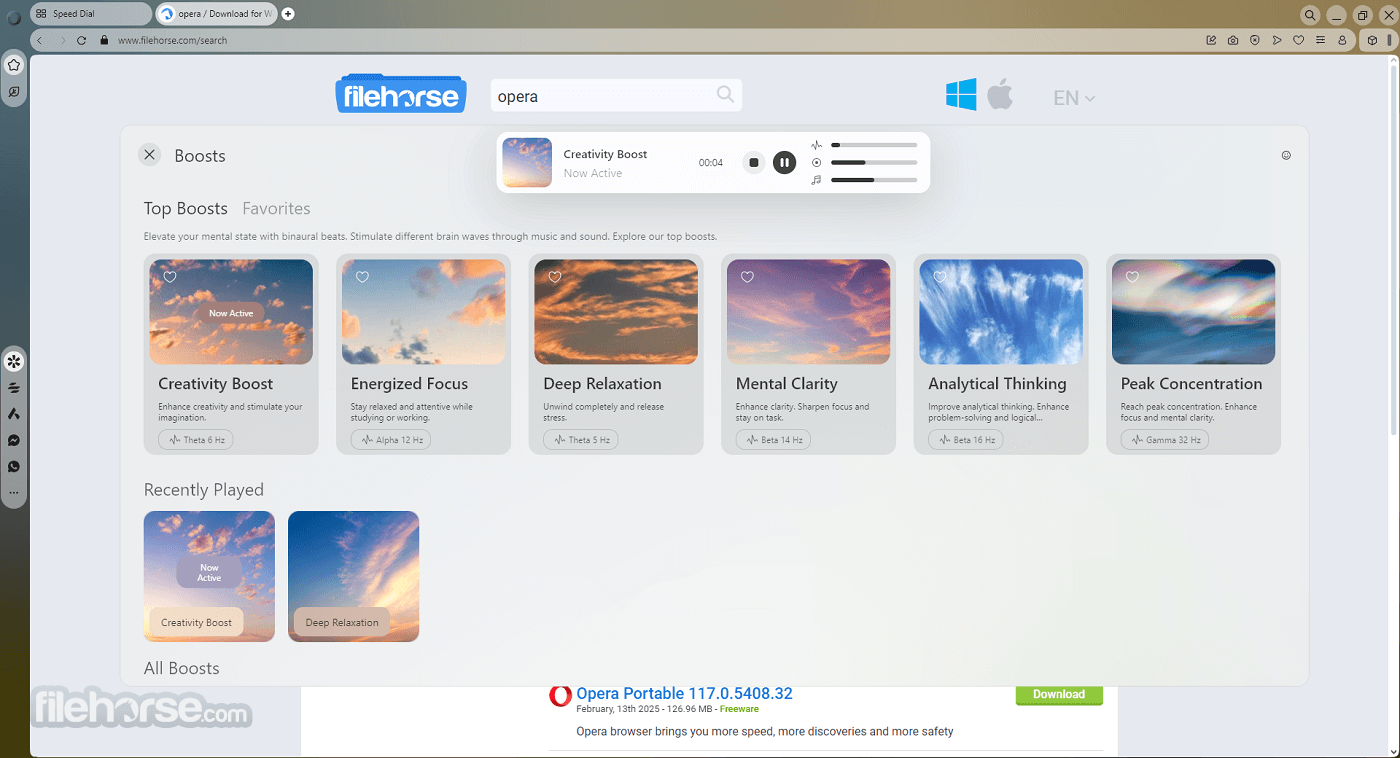The height and width of the screenshot is (758, 1400).
Task: Adjust the binaural beats volume slider
Action: click(874, 145)
